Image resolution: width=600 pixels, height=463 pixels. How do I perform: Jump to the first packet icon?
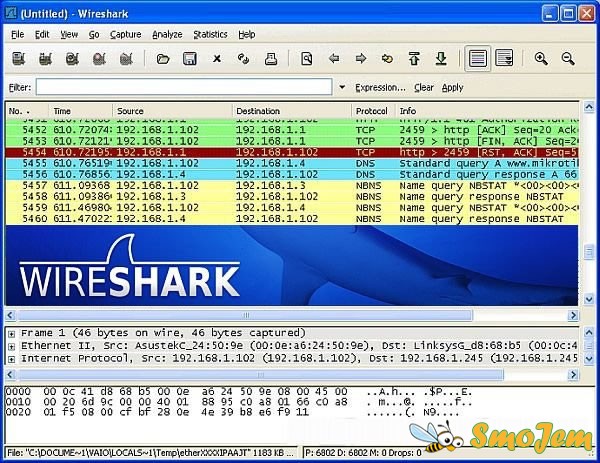coord(414,59)
